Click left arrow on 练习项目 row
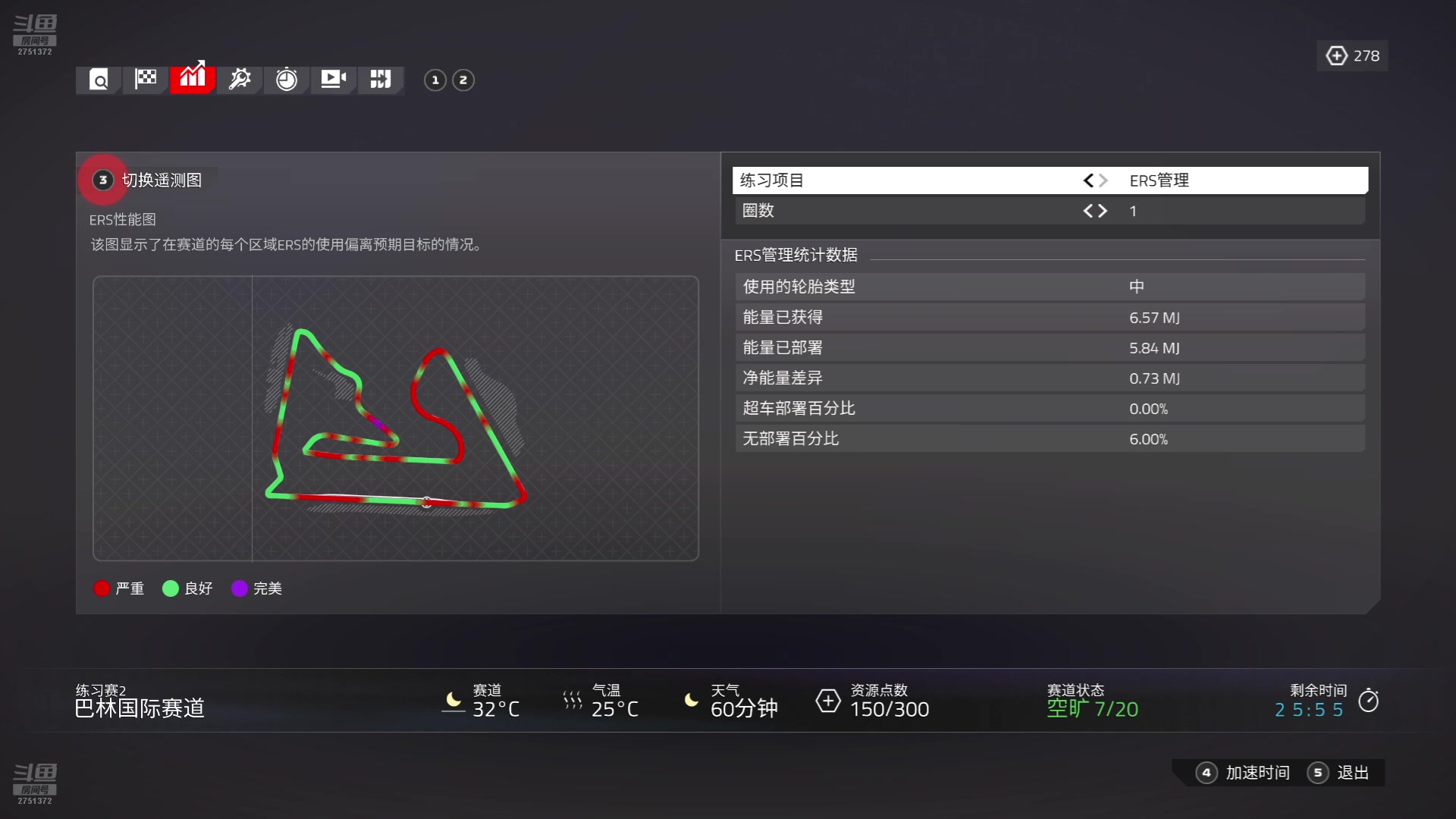Screen dimensions: 1456x819 click(1088, 180)
